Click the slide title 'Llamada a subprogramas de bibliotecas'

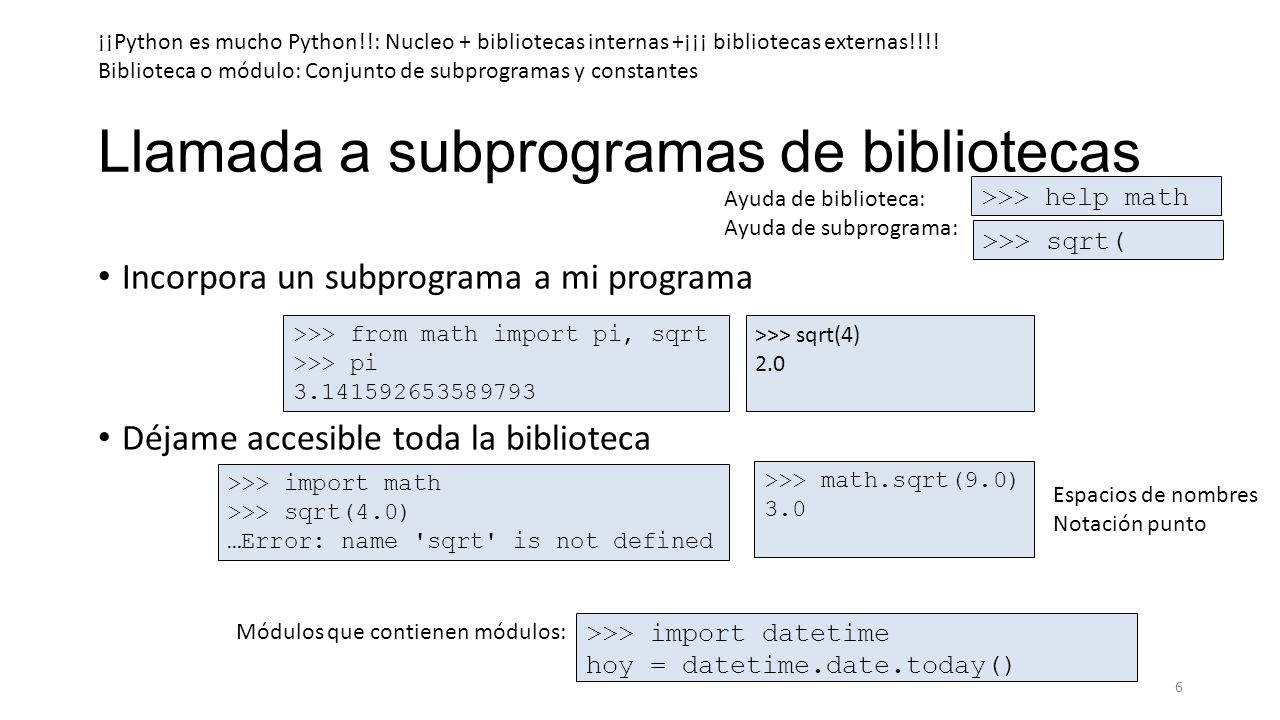pyautogui.click(x=618, y=153)
